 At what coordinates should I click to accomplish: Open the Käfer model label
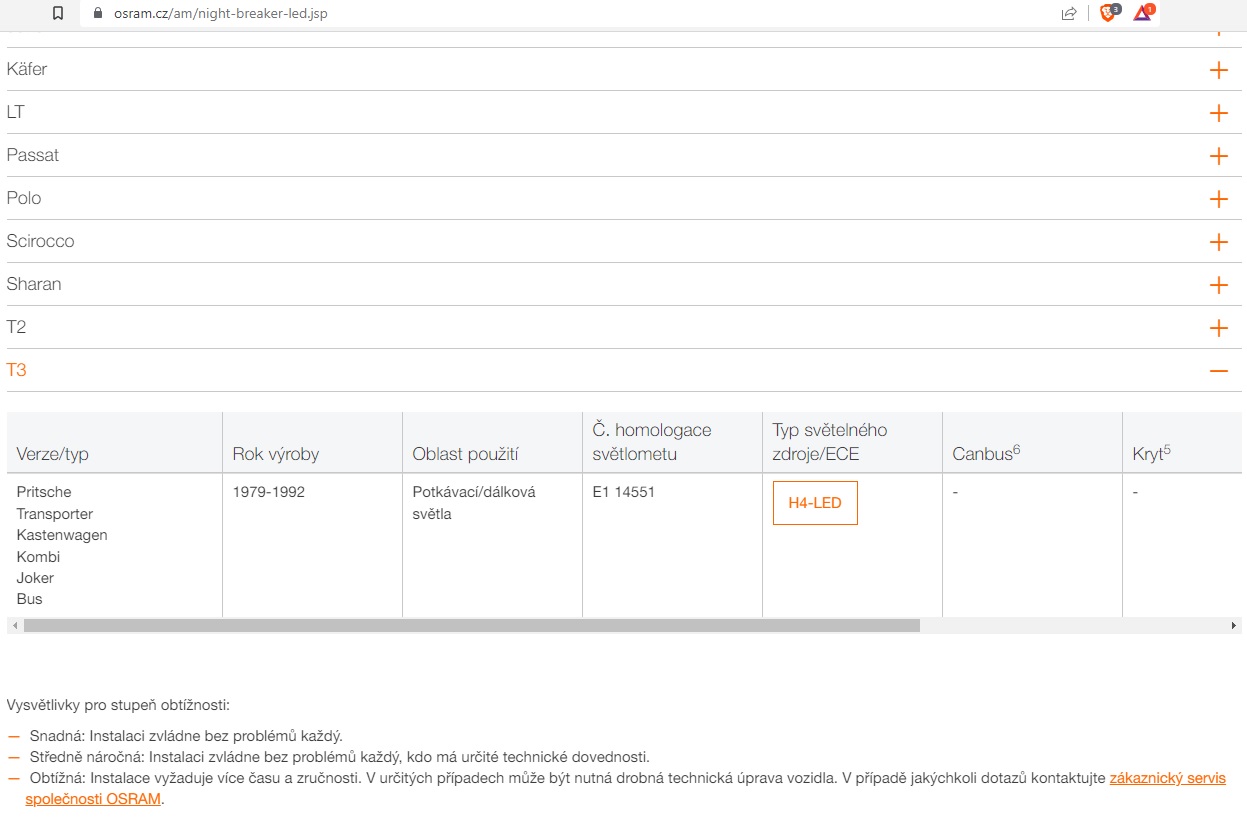27,69
